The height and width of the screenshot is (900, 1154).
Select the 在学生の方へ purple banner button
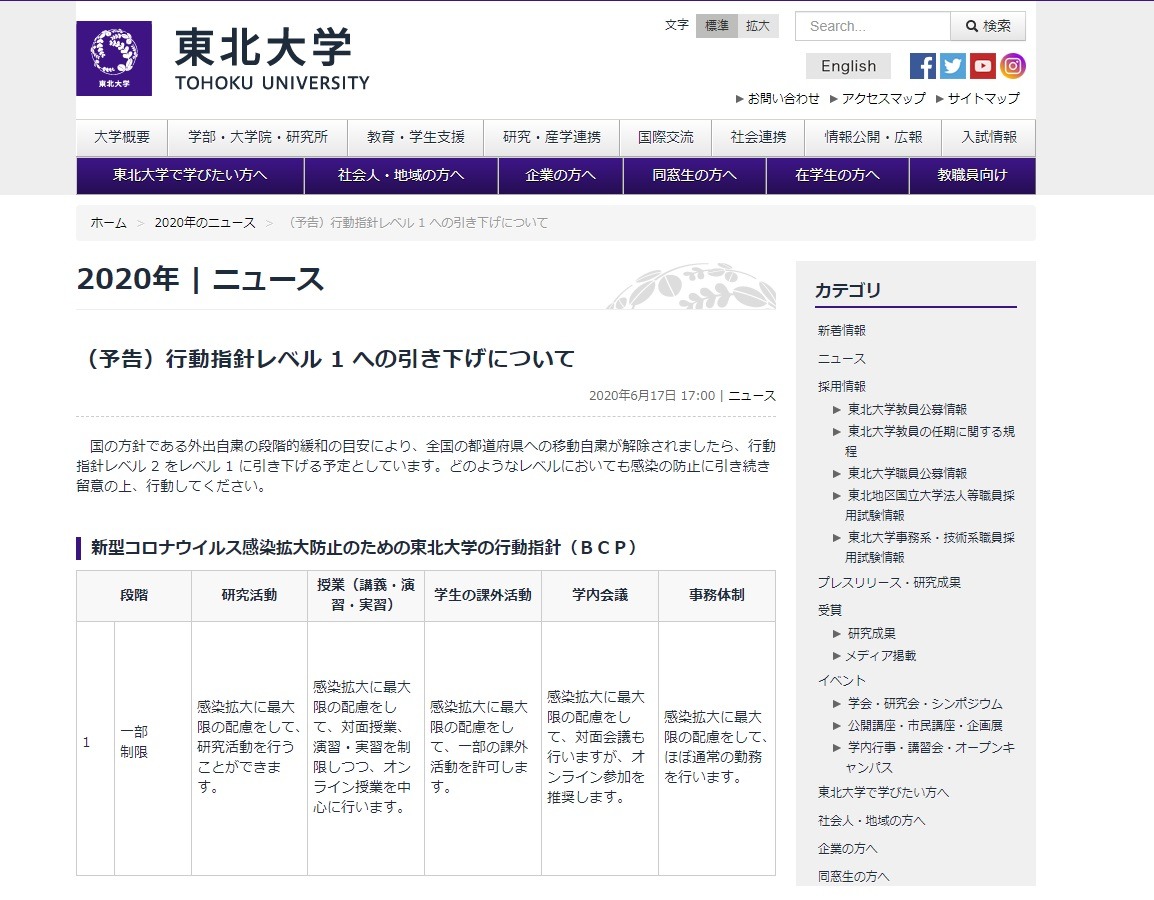pos(836,175)
